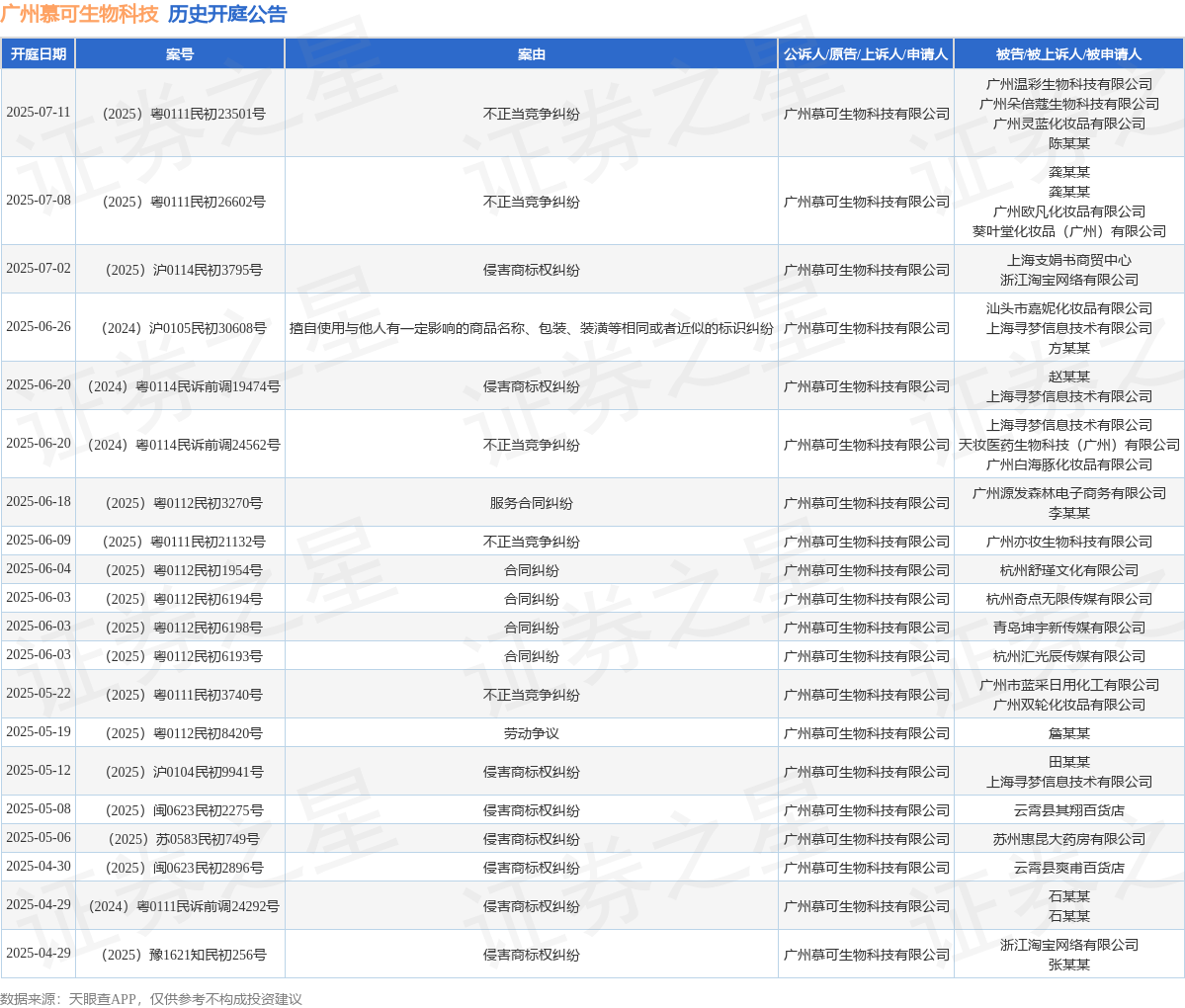Click defendant 杭州汇光辰传媒有限公司

coord(1068,656)
